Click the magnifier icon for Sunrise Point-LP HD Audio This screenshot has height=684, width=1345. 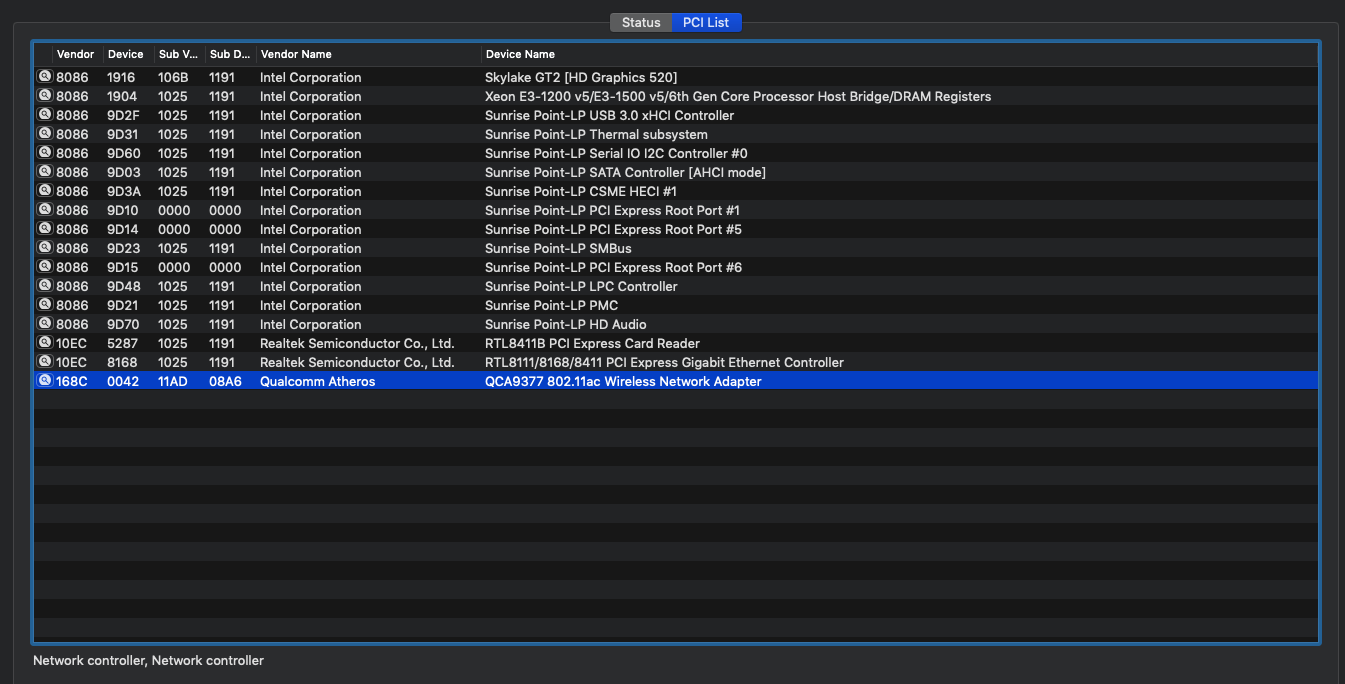click(x=44, y=324)
